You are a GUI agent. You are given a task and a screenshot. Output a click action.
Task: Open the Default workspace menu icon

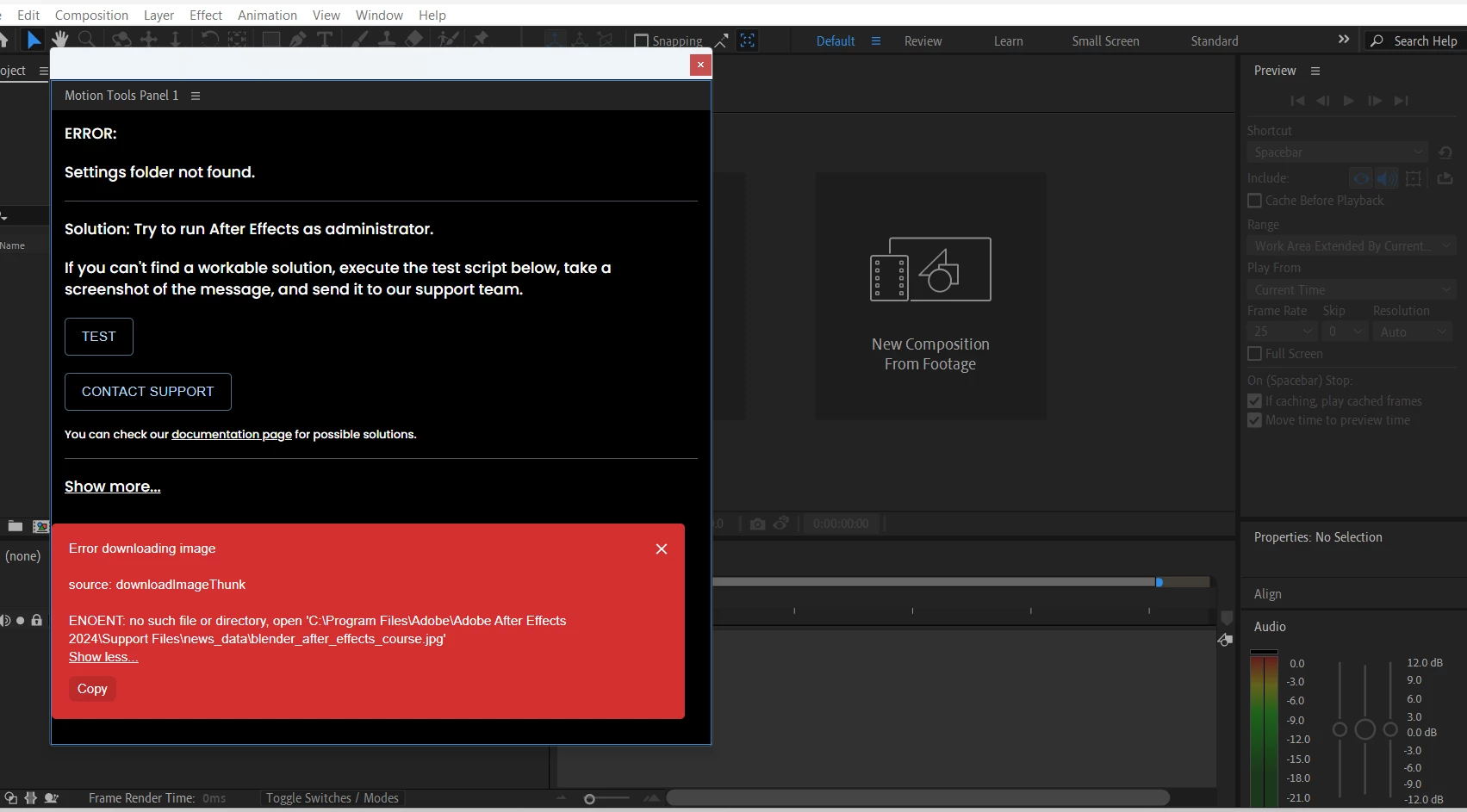click(x=876, y=40)
